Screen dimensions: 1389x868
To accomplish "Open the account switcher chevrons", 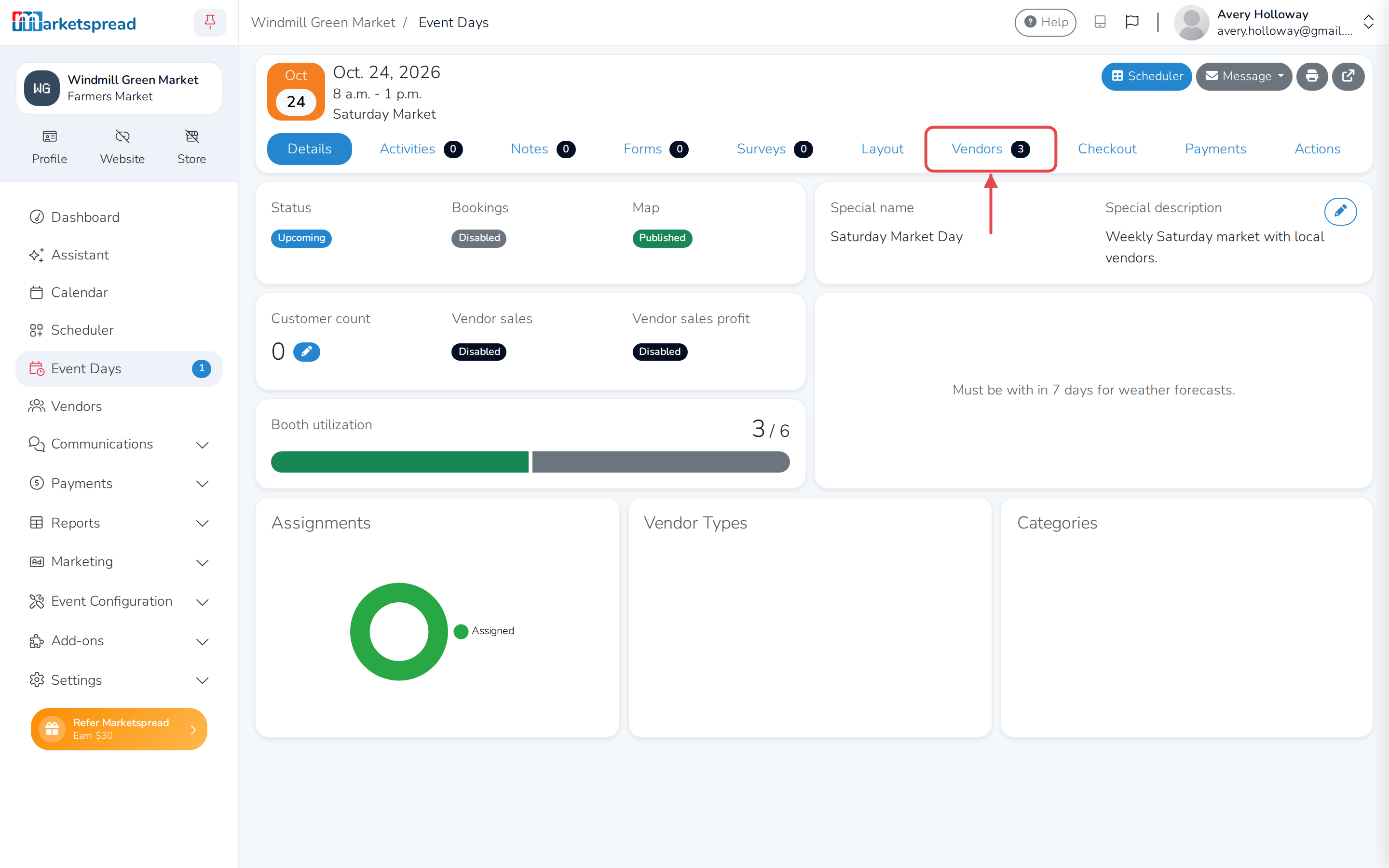I will point(1369,22).
